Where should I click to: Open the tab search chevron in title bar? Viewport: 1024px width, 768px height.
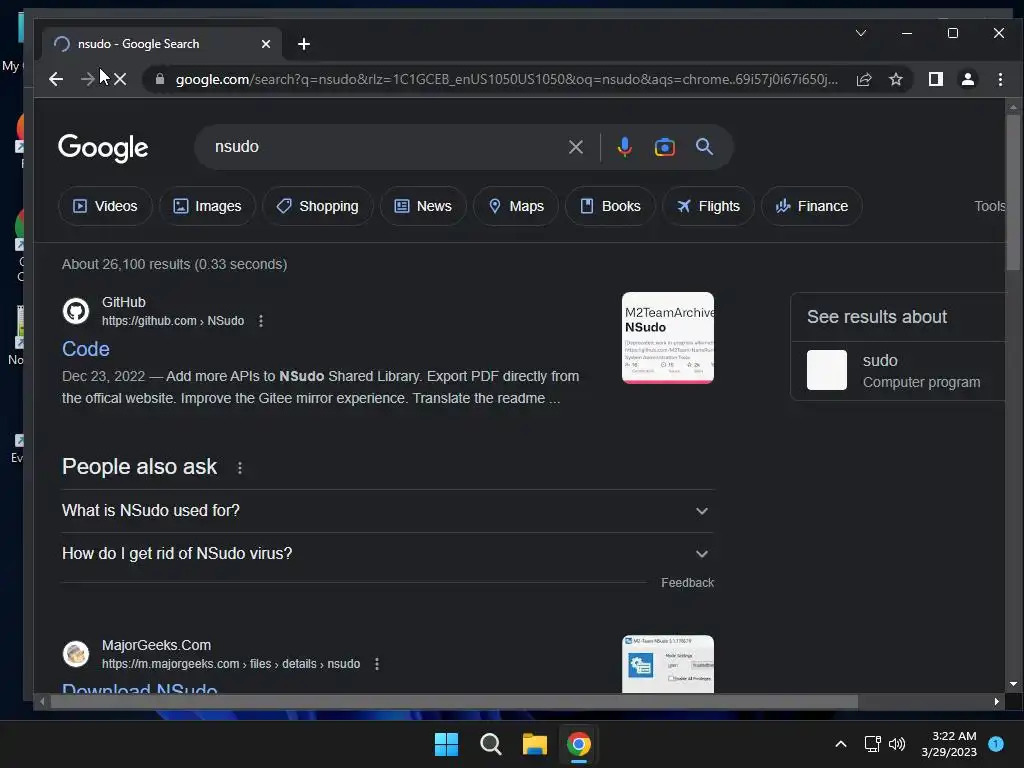[x=861, y=33]
